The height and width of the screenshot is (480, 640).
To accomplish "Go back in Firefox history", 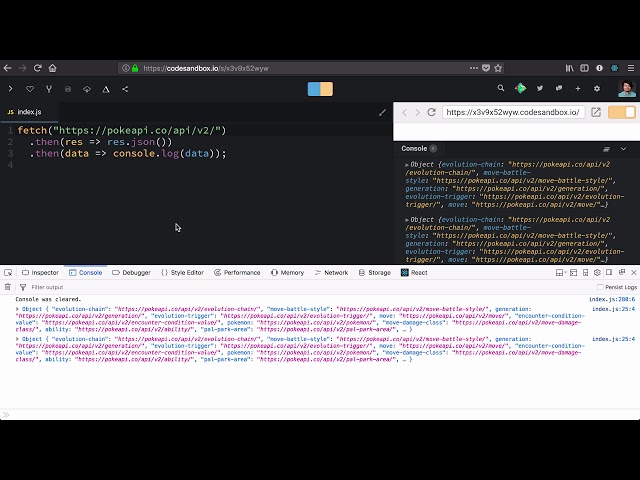I will pyautogui.click(x=7, y=68).
